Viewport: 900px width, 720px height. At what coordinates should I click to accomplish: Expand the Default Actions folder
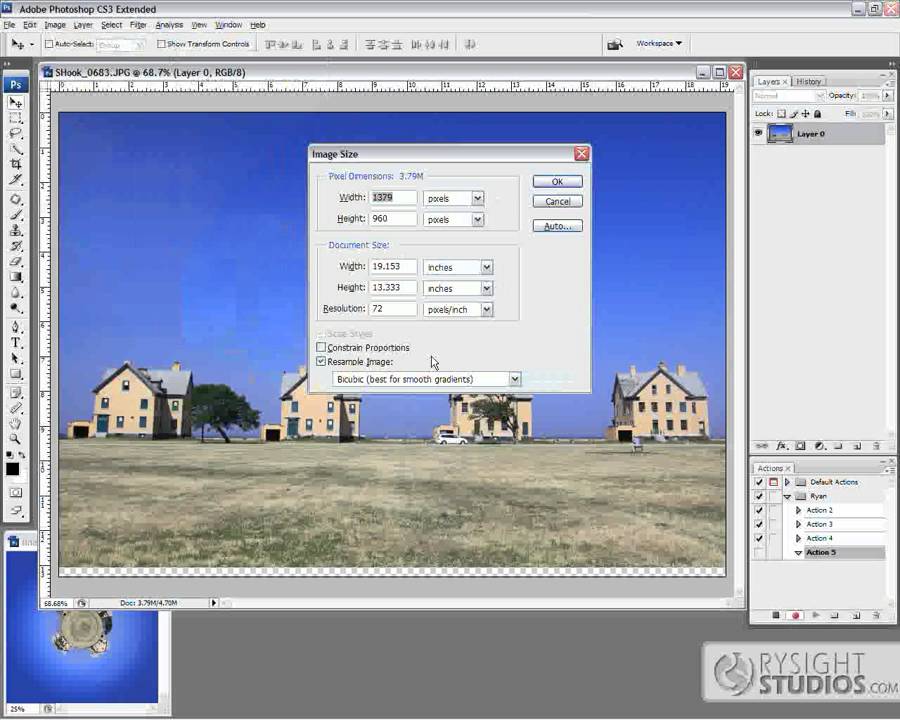click(x=788, y=482)
